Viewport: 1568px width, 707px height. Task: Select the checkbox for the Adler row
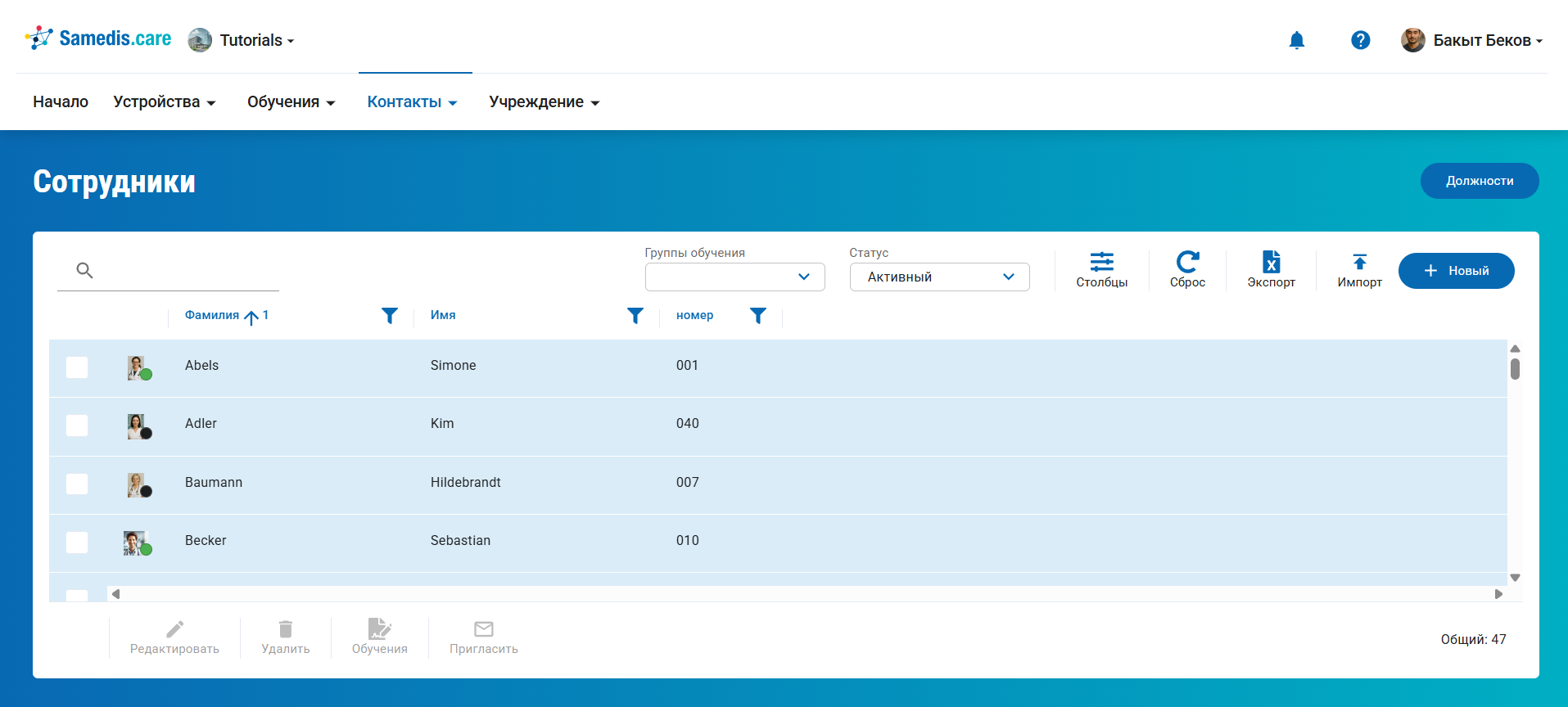pyautogui.click(x=77, y=426)
